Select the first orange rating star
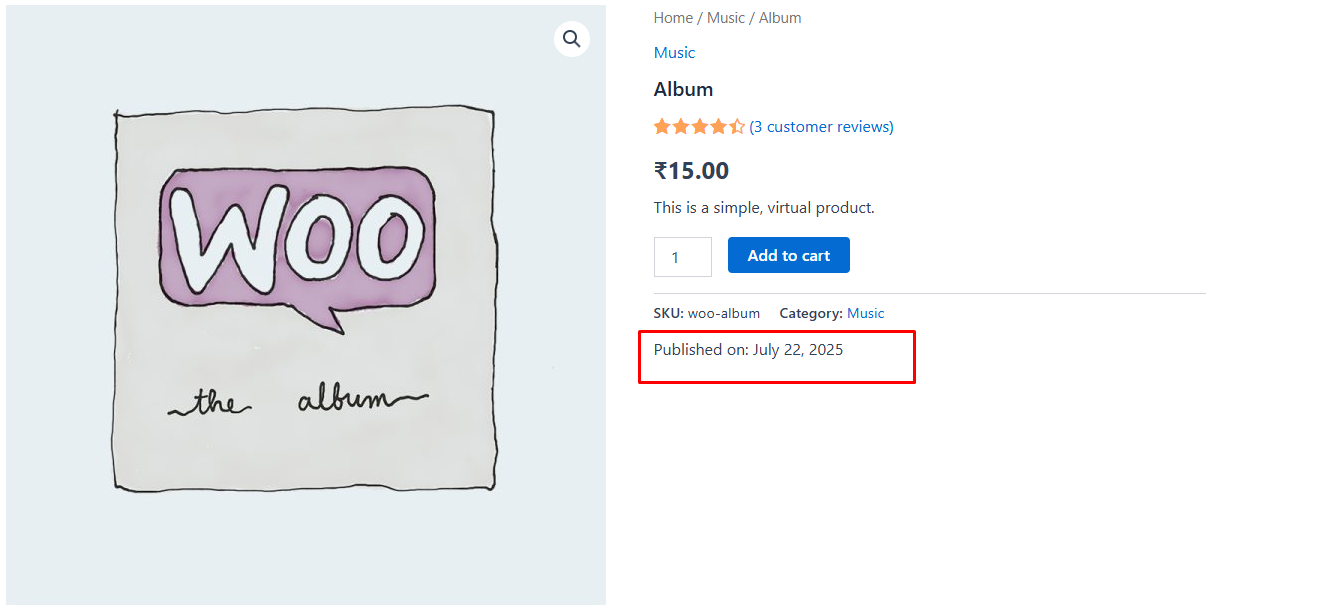This screenshot has width=1339, height=608. click(x=661, y=126)
